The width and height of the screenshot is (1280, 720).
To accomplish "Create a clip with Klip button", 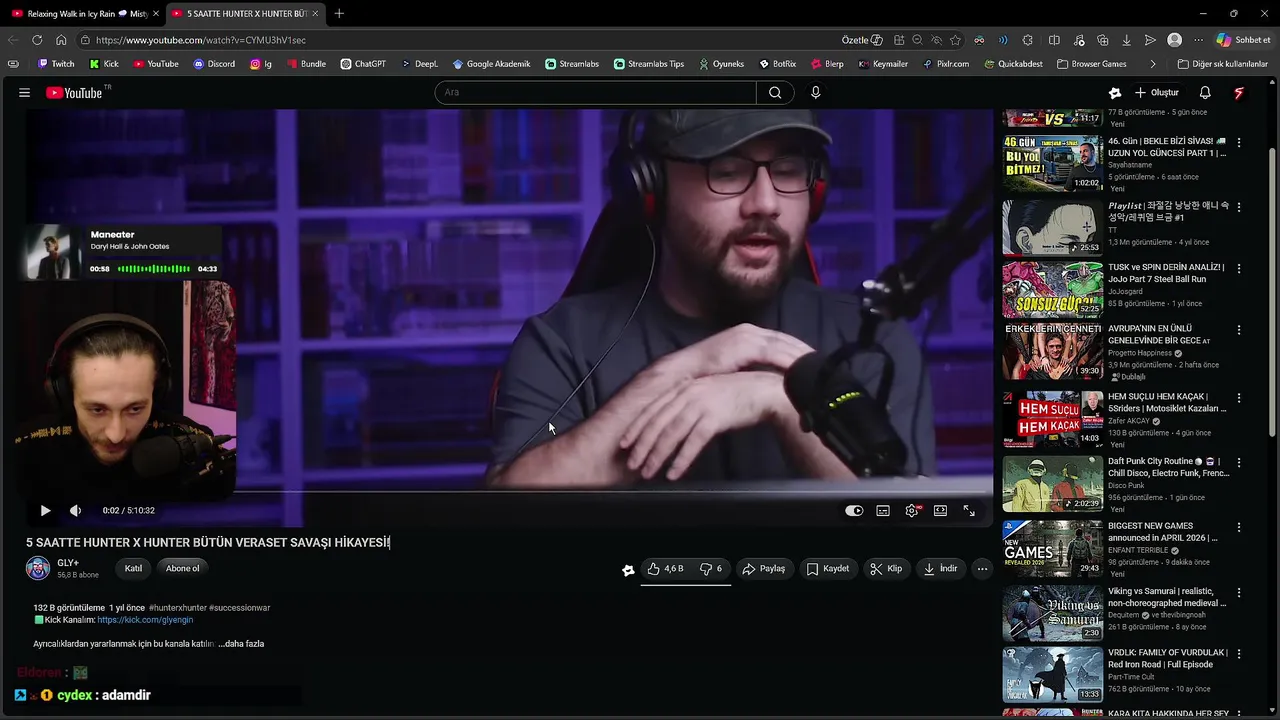I will point(886,568).
